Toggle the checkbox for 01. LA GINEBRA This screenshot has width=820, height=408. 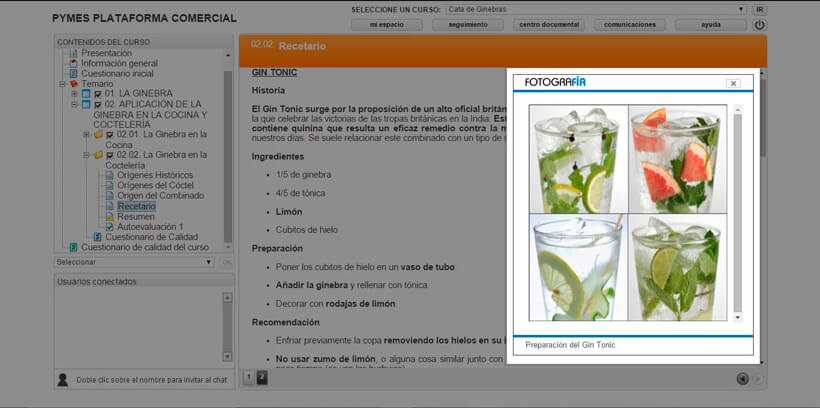point(98,94)
